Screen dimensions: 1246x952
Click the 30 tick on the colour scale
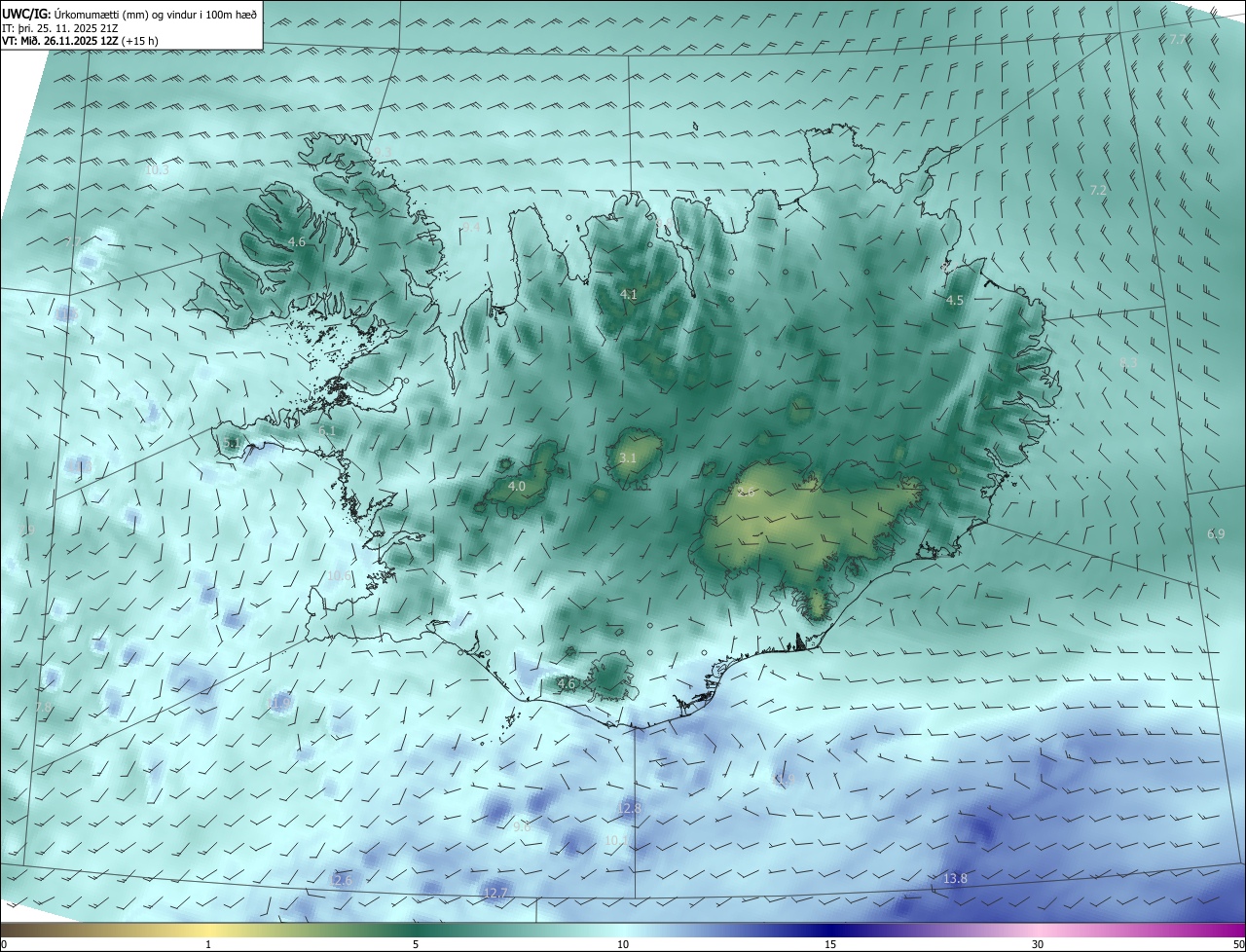[x=1038, y=944]
